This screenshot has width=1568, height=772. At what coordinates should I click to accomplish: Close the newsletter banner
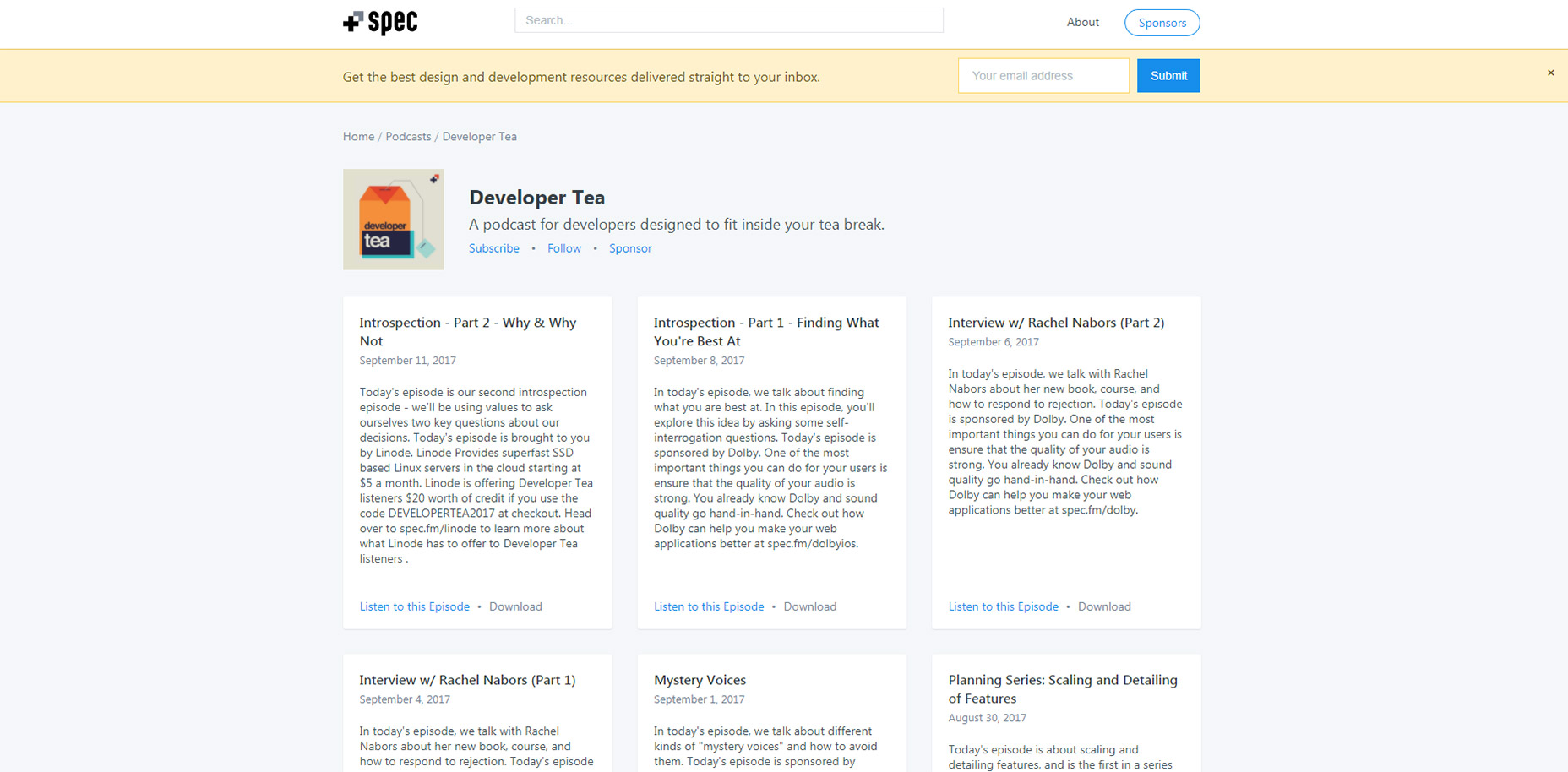1550,73
